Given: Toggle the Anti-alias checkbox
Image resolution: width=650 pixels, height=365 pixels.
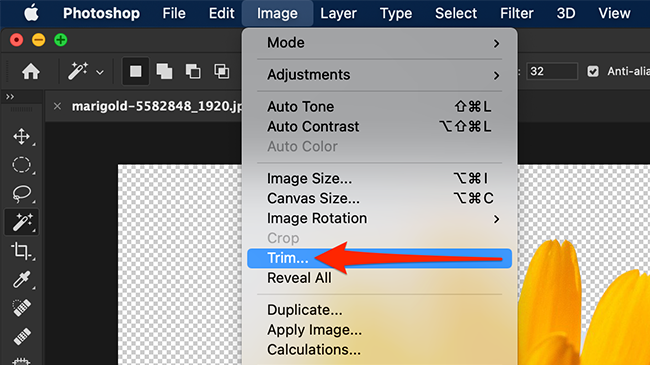Looking at the screenshot, I should click(593, 71).
